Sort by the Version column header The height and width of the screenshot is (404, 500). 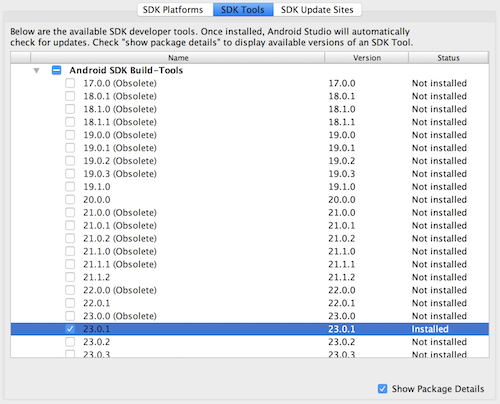coord(367,58)
